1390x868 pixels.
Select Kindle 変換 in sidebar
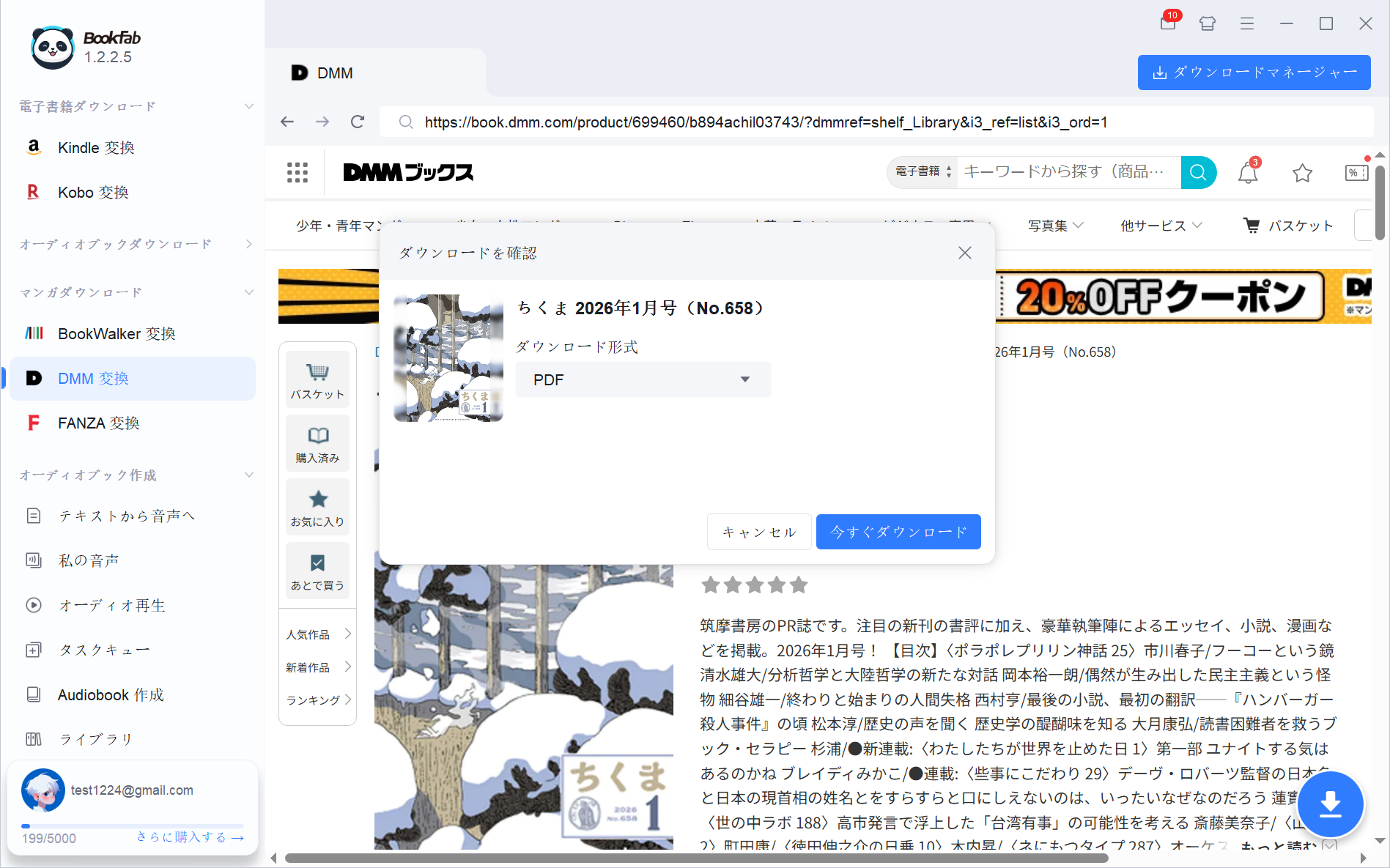click(96, 148)
